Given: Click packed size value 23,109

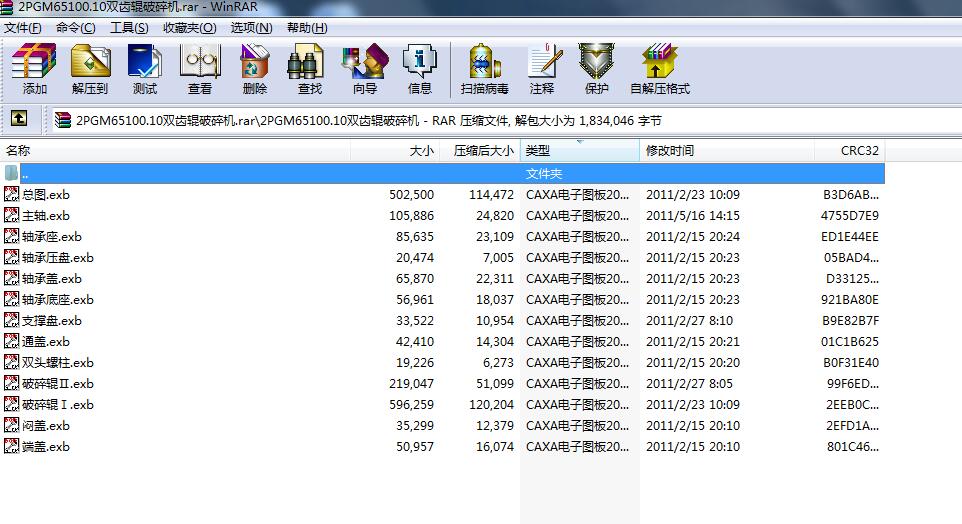Looking at the screenshot, I should [x=494, y=236].
